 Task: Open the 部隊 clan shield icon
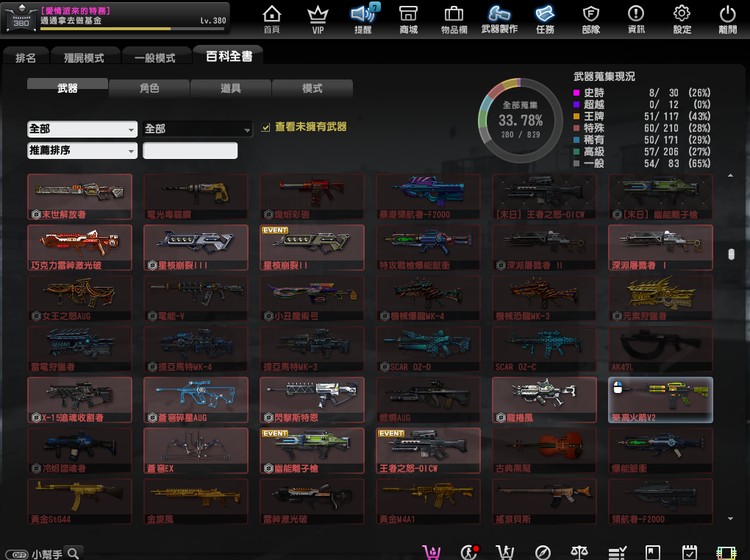click(591, 19)
